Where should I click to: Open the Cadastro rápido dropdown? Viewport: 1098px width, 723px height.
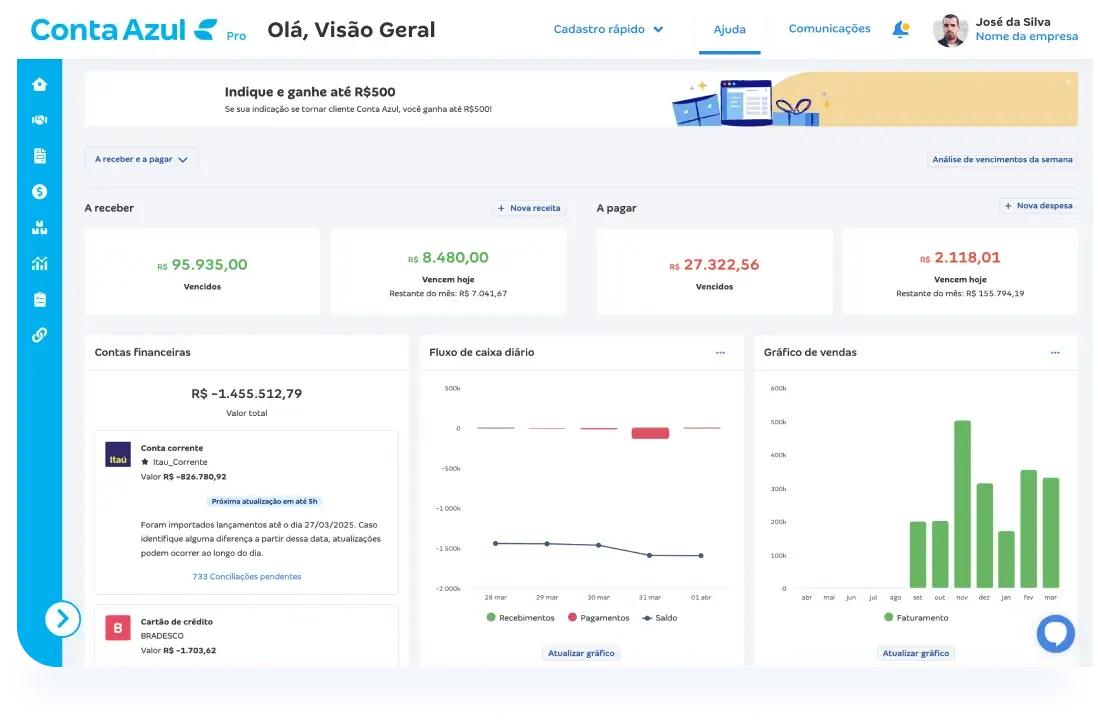(x=608, y=29)
